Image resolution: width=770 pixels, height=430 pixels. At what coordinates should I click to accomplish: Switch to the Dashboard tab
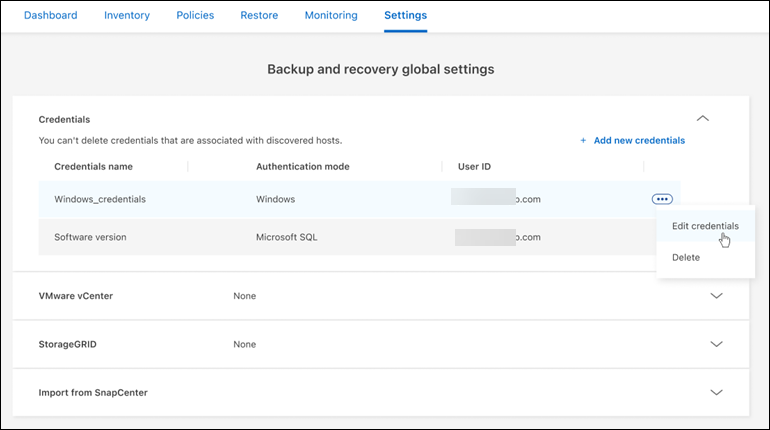[50, 16]
